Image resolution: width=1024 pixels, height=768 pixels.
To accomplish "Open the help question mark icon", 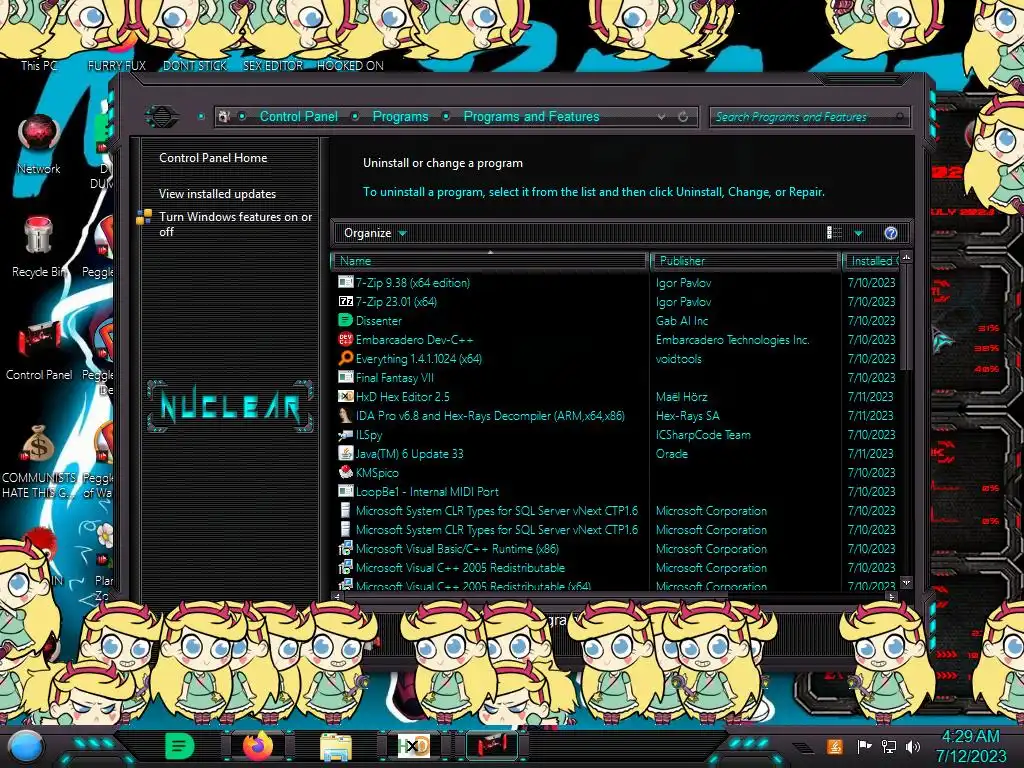I will tap(891, 233).
